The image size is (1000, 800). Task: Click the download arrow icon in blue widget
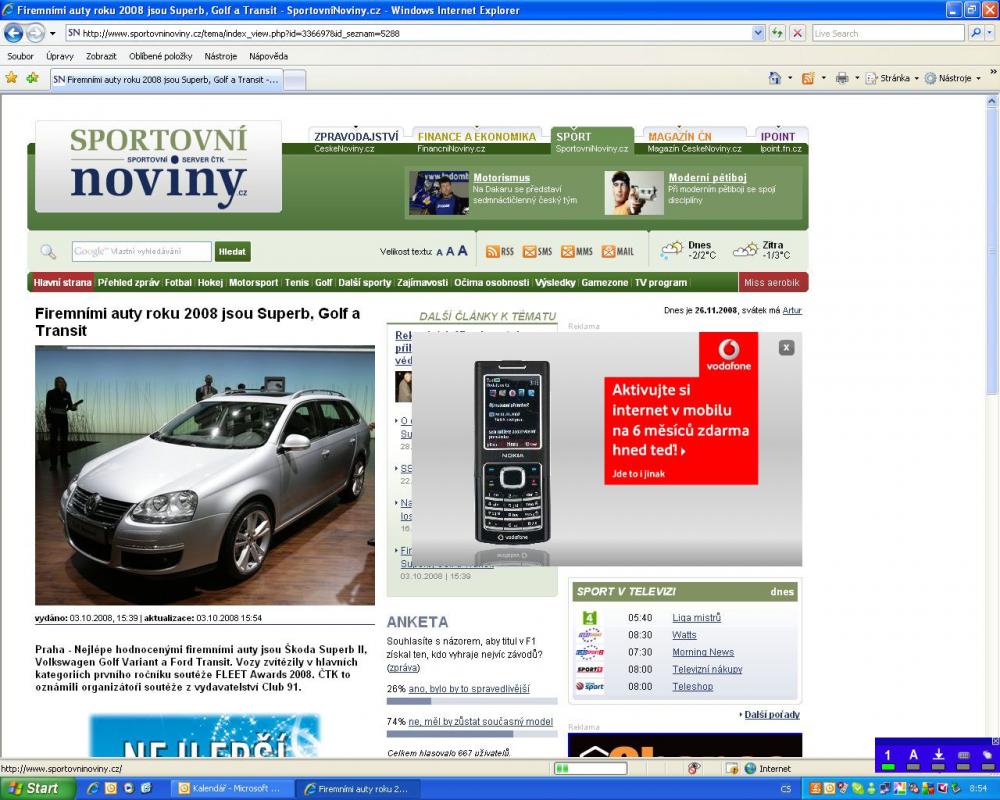[938, 755]
